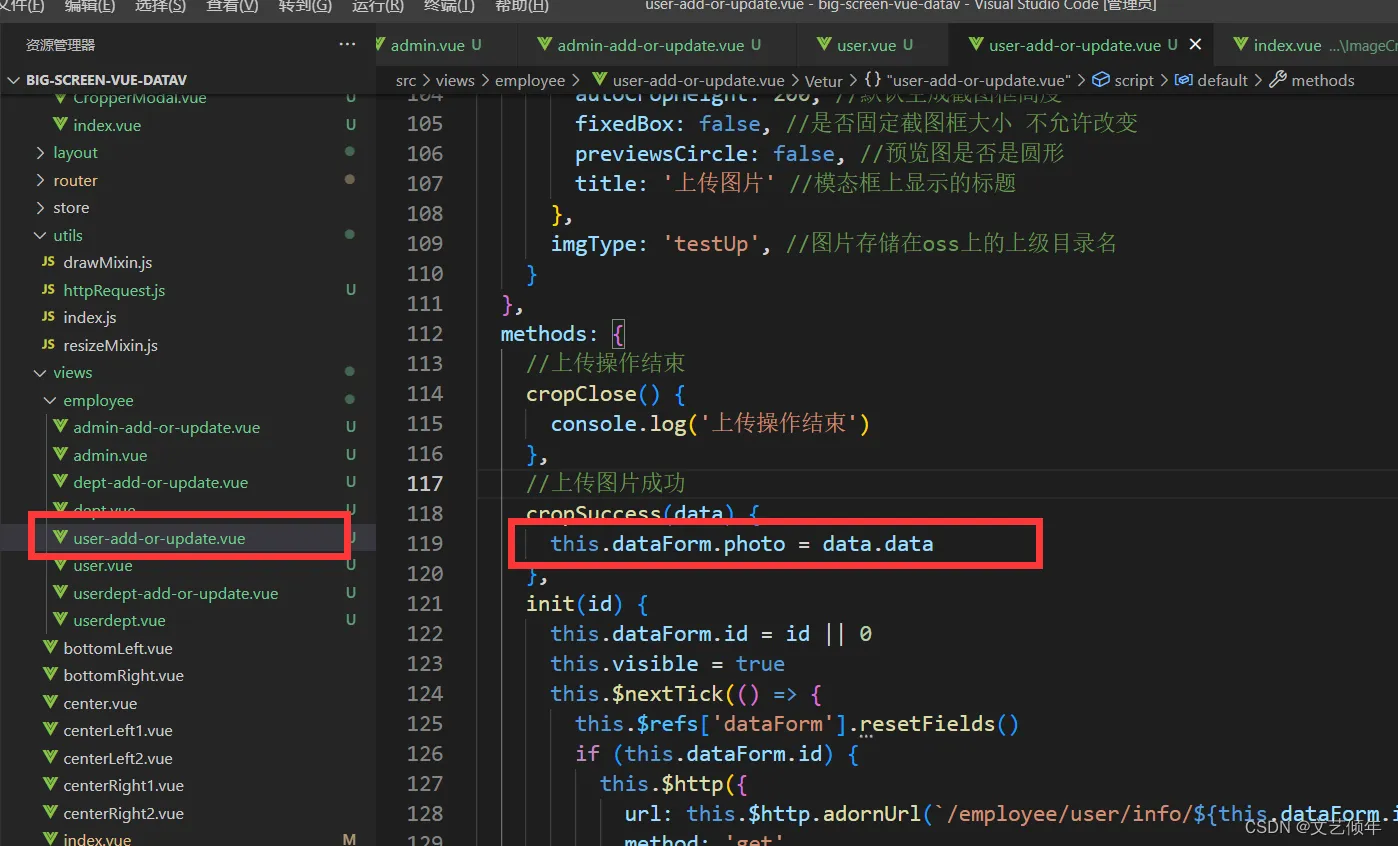Collapse the utils folder
The width and height of the screenshot is (1398, 846).
[40, 235]
